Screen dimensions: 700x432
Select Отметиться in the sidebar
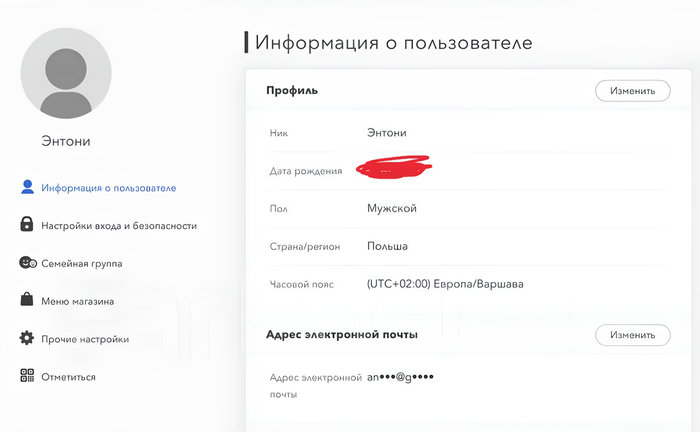point(68,377)
